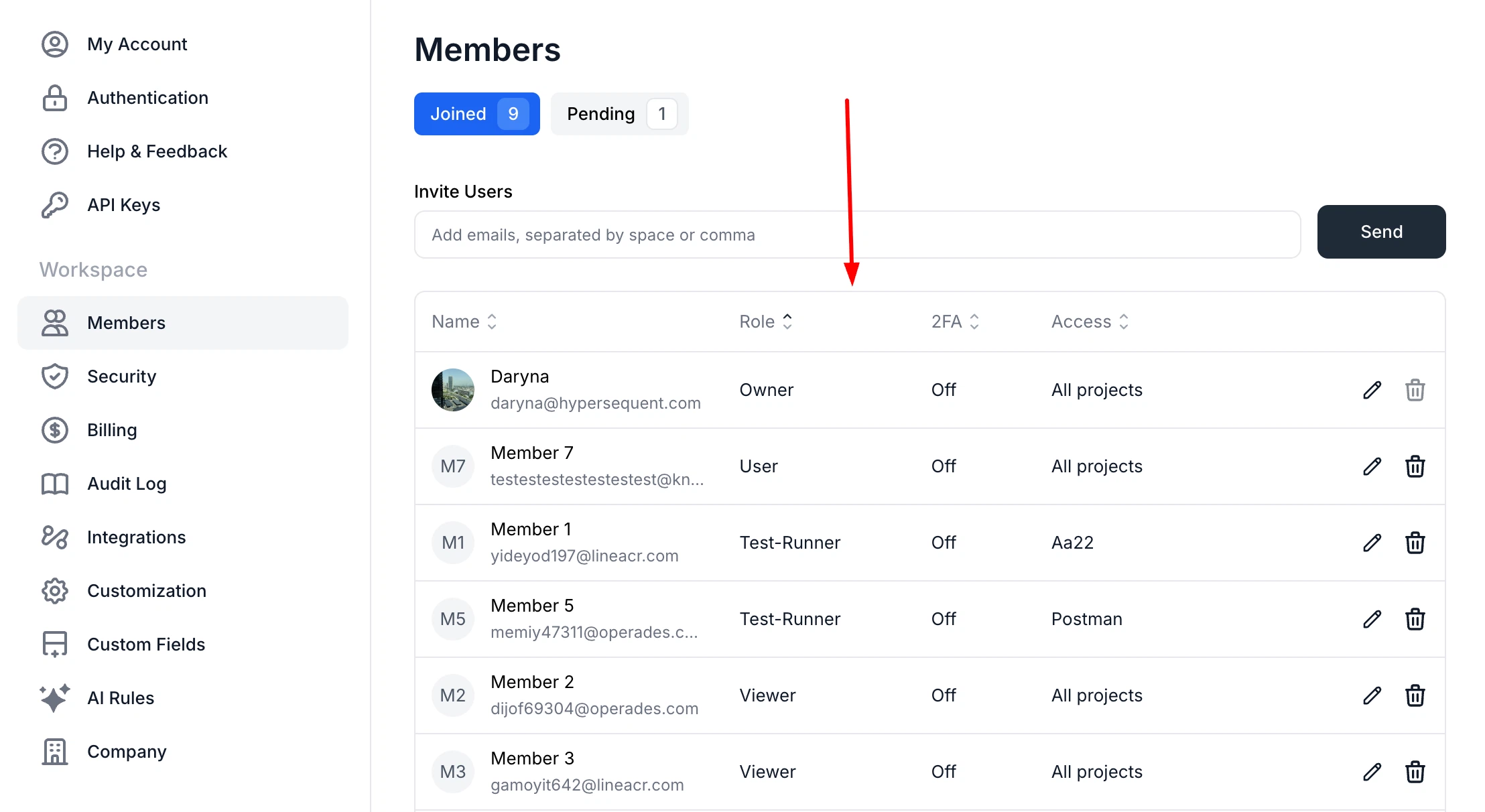Screen dimensions: 1485x812
Task: Select the Authentication lock icon
Action: tap(54, 98)
